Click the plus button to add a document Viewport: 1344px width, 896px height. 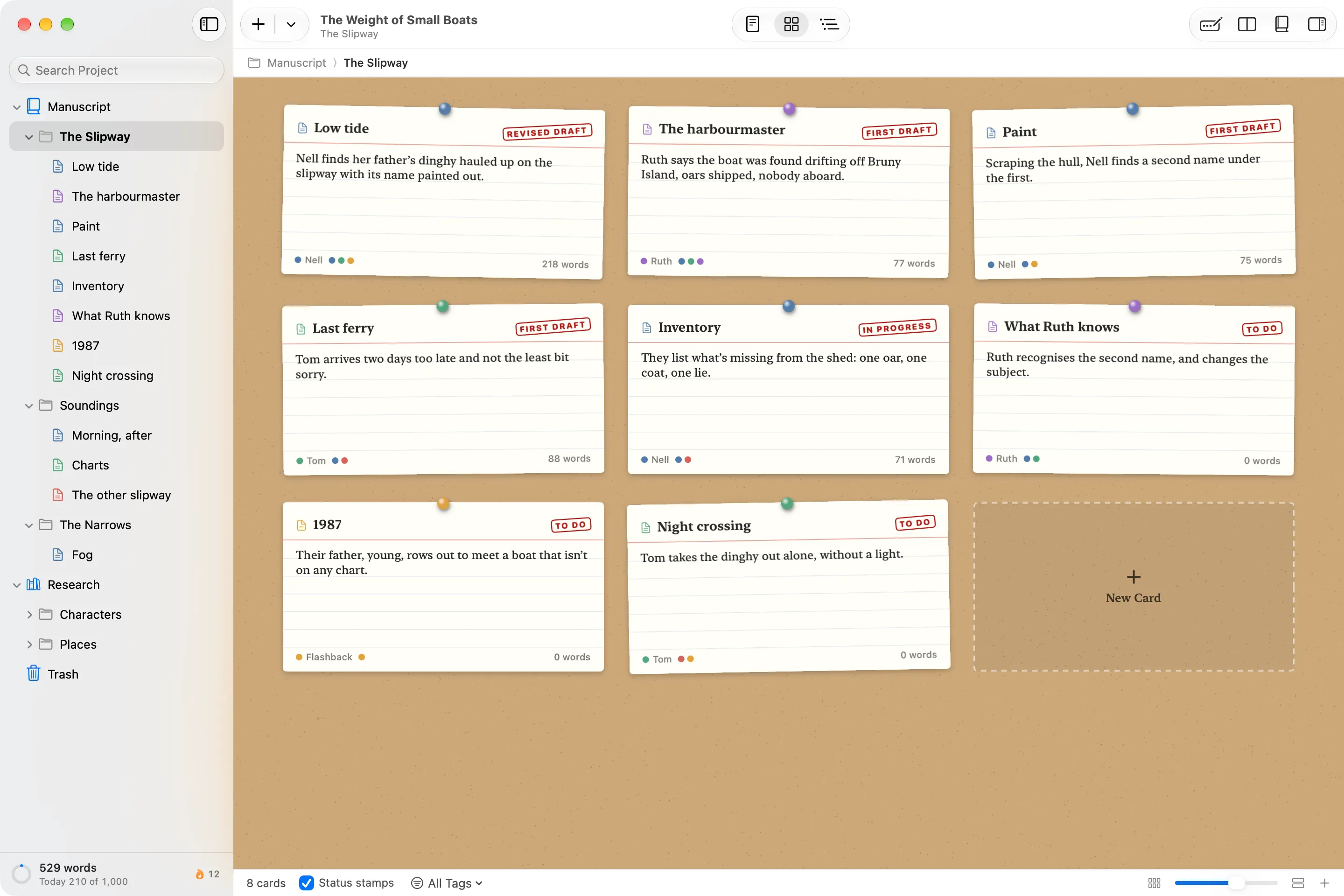pos(258,24)
